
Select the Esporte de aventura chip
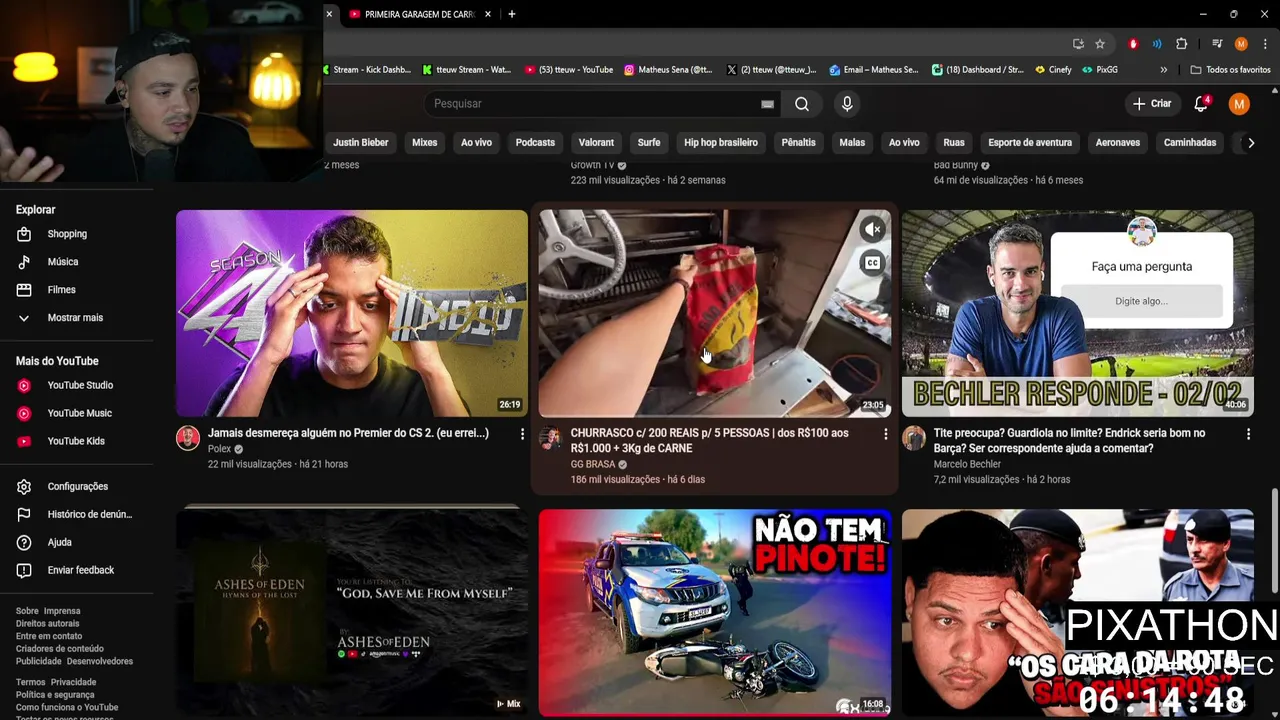tap(1030, 143)
